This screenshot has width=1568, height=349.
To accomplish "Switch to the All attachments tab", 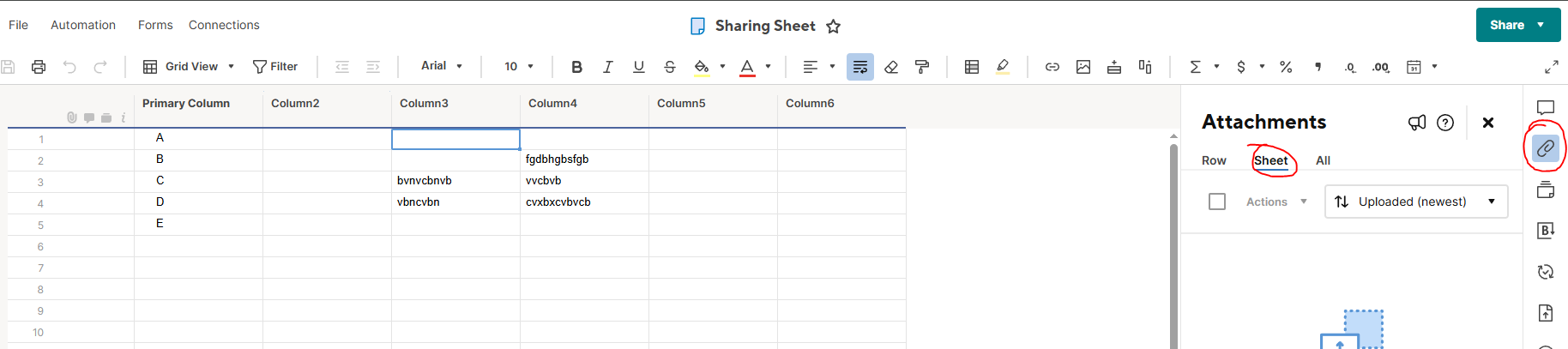I will 1323,160.
